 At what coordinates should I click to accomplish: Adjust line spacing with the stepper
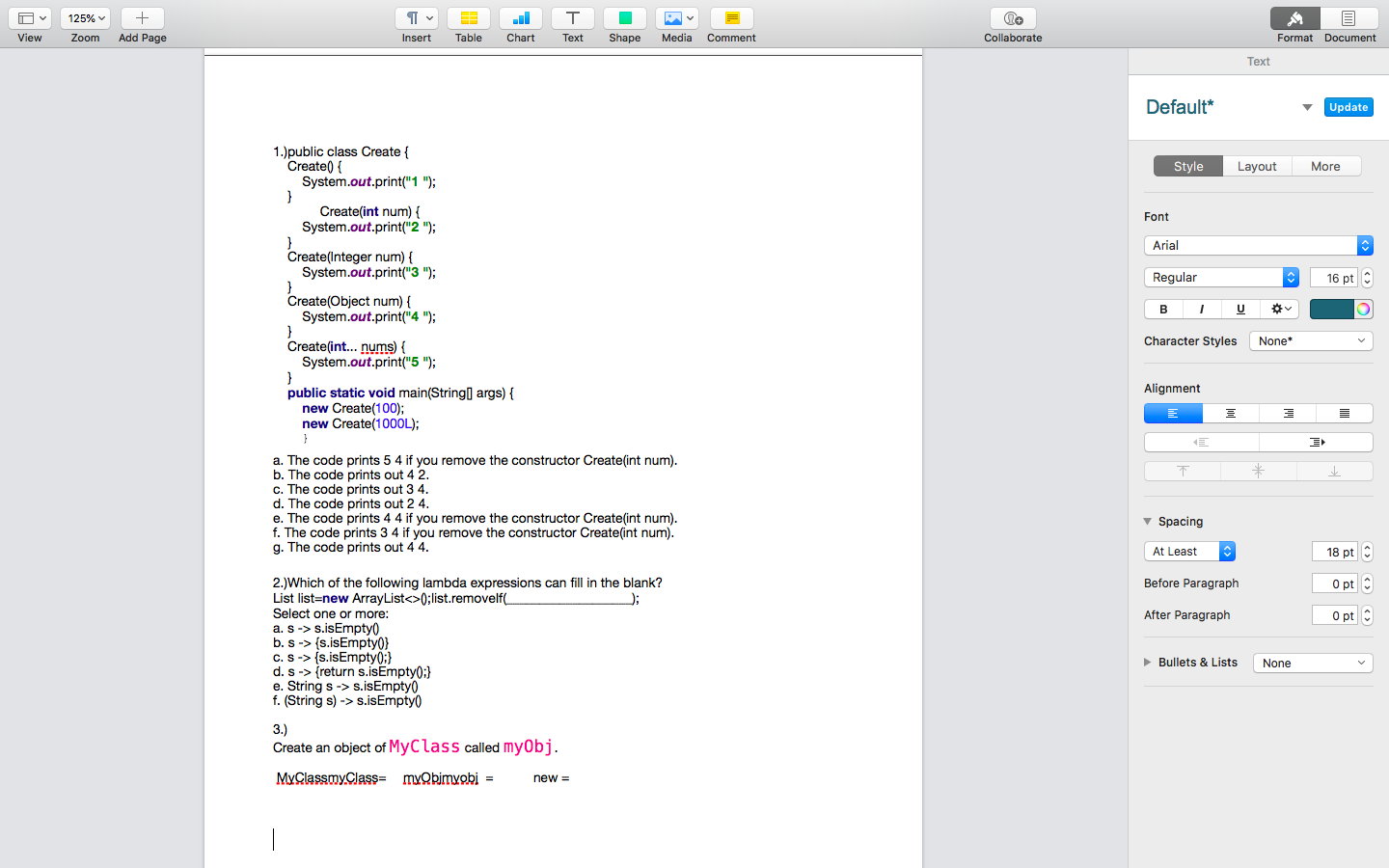(1367, 552)
